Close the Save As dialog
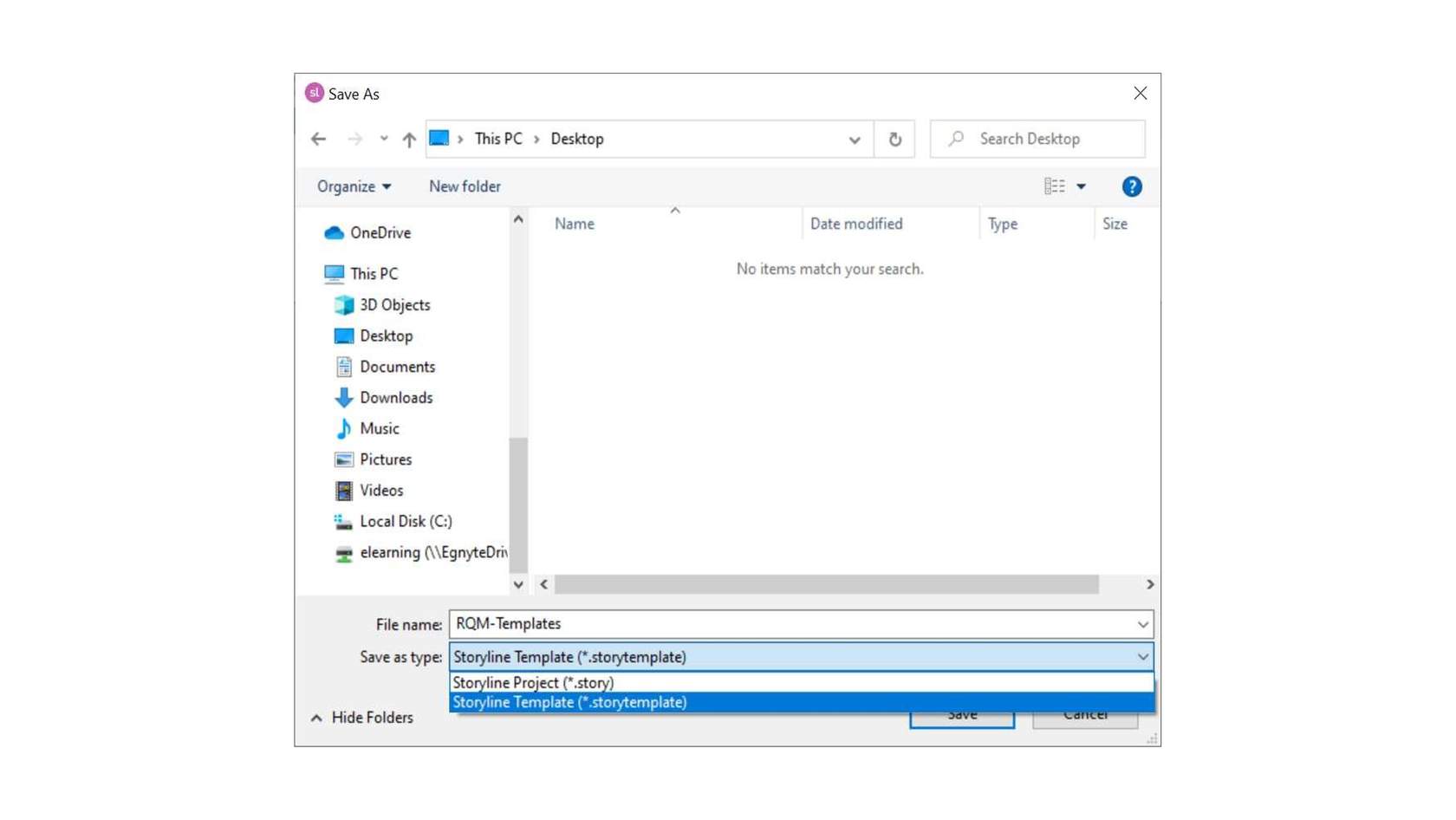 (x=1140, y=94)
